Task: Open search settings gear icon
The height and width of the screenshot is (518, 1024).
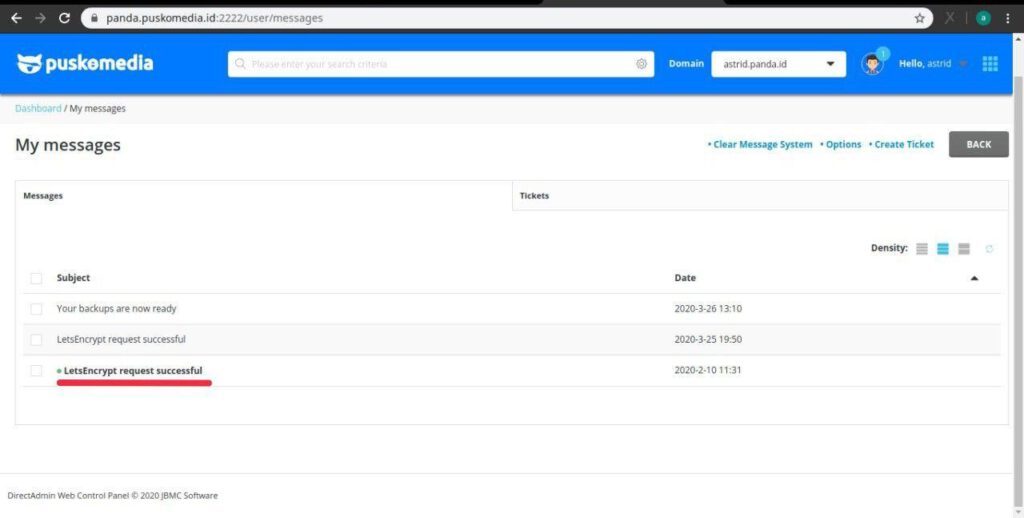Action: click(x=641, y=64)
